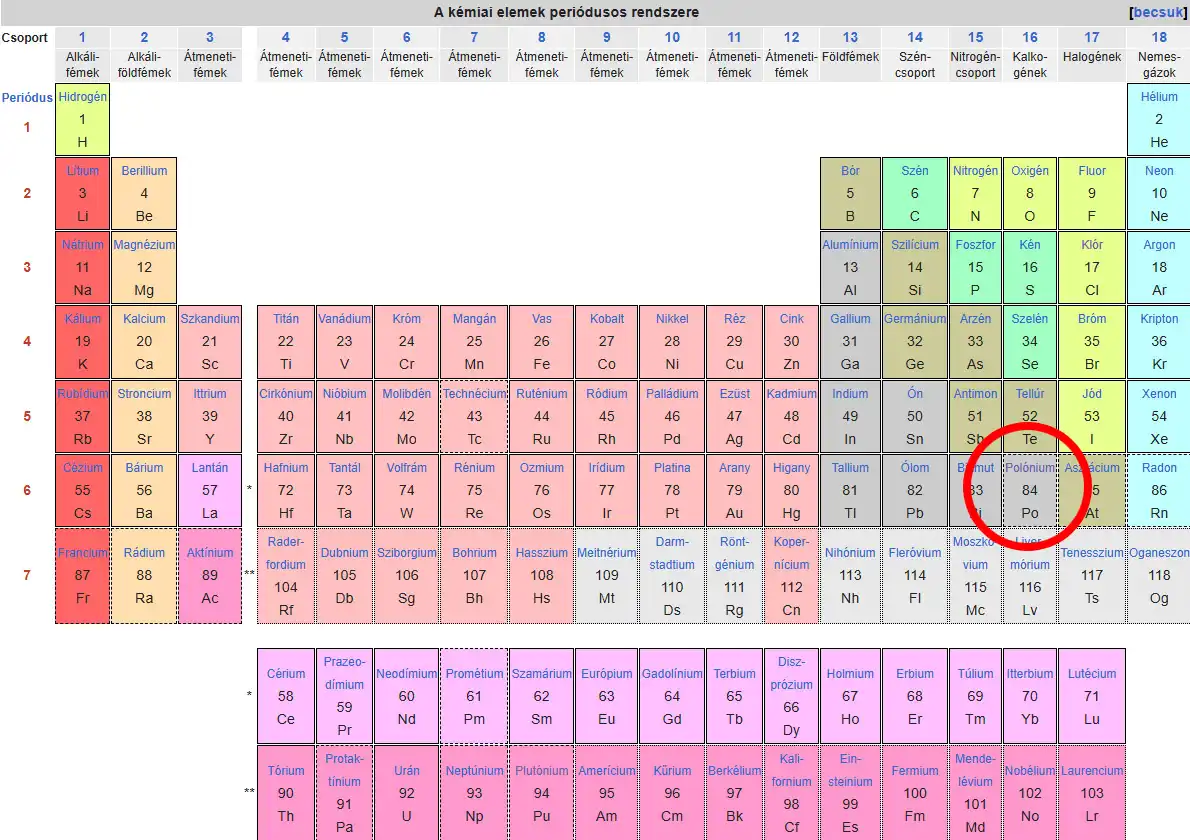1190x840 pixels.
Task: Open the Oganeszon element link
Action: point(1159,552)
